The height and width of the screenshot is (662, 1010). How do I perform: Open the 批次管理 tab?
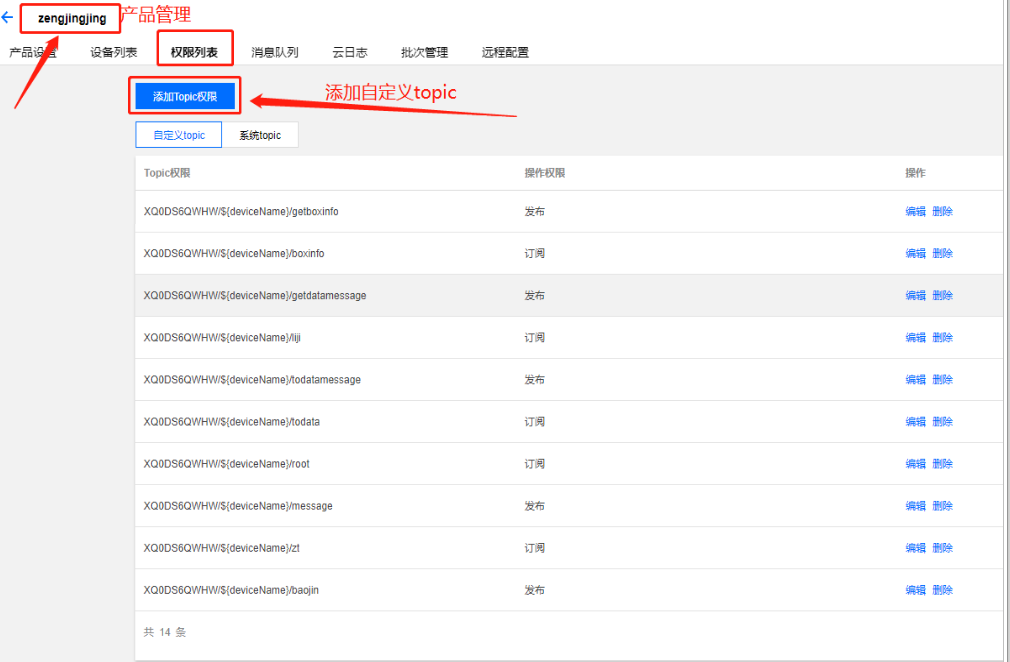tap(424, 53)
